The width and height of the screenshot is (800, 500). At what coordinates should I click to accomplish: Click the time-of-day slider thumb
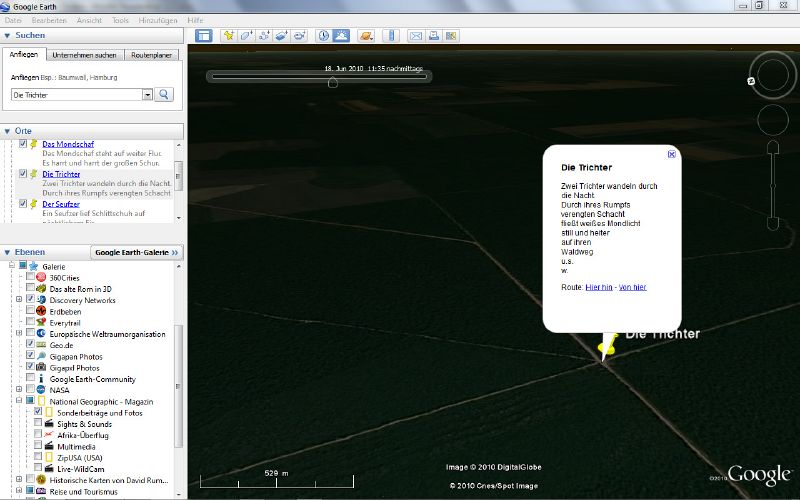click(333, 82)
